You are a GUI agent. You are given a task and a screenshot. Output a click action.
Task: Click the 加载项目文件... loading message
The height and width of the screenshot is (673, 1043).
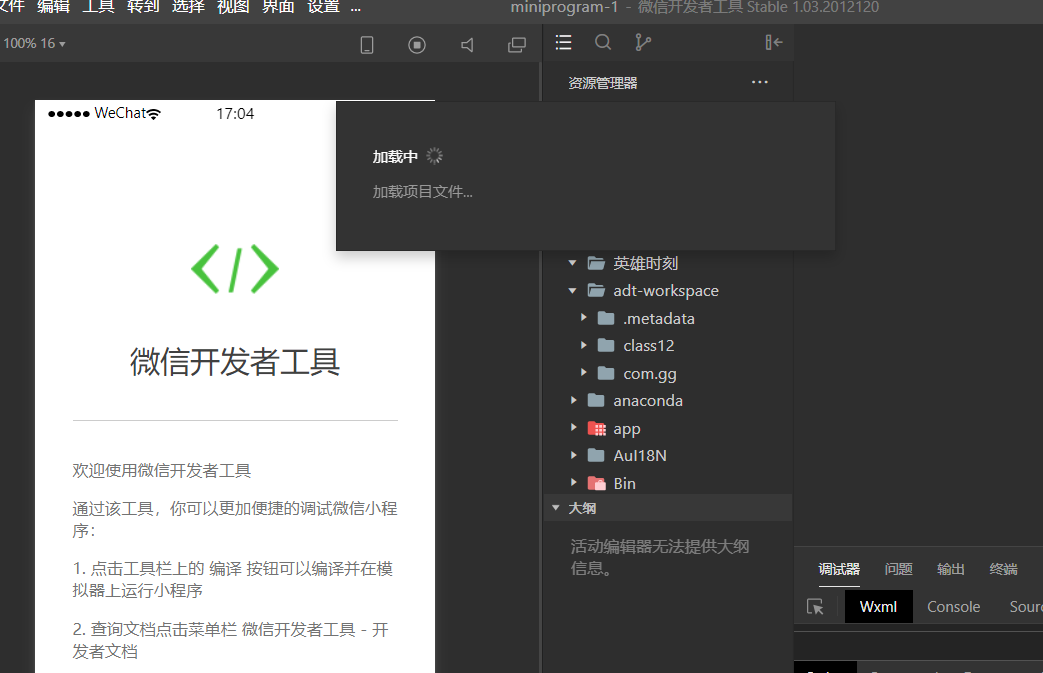422,192
